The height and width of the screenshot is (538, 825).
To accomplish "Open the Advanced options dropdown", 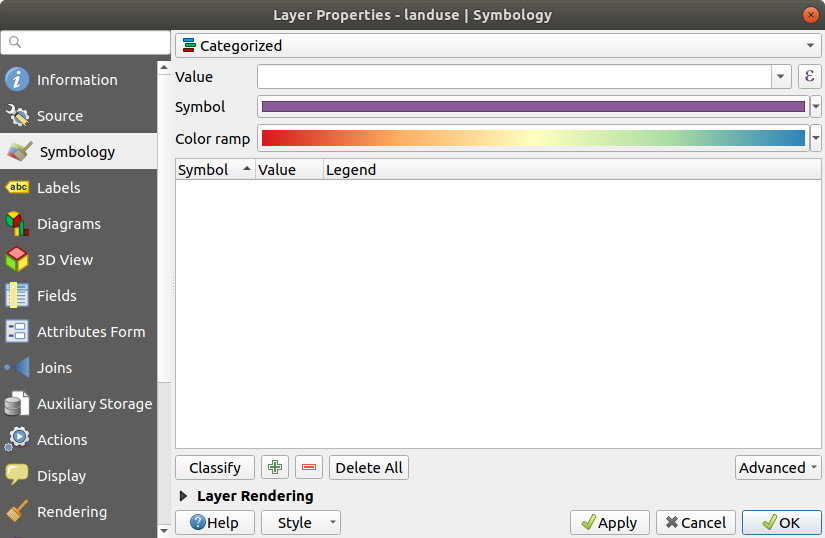I will point(778,467).
